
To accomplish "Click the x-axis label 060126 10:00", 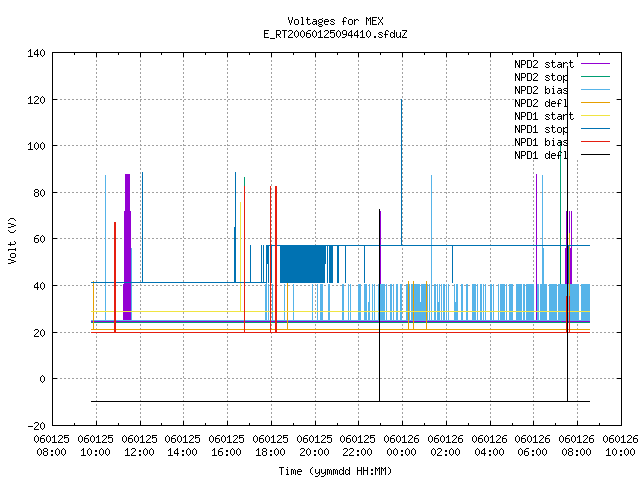I will (620, 446).
